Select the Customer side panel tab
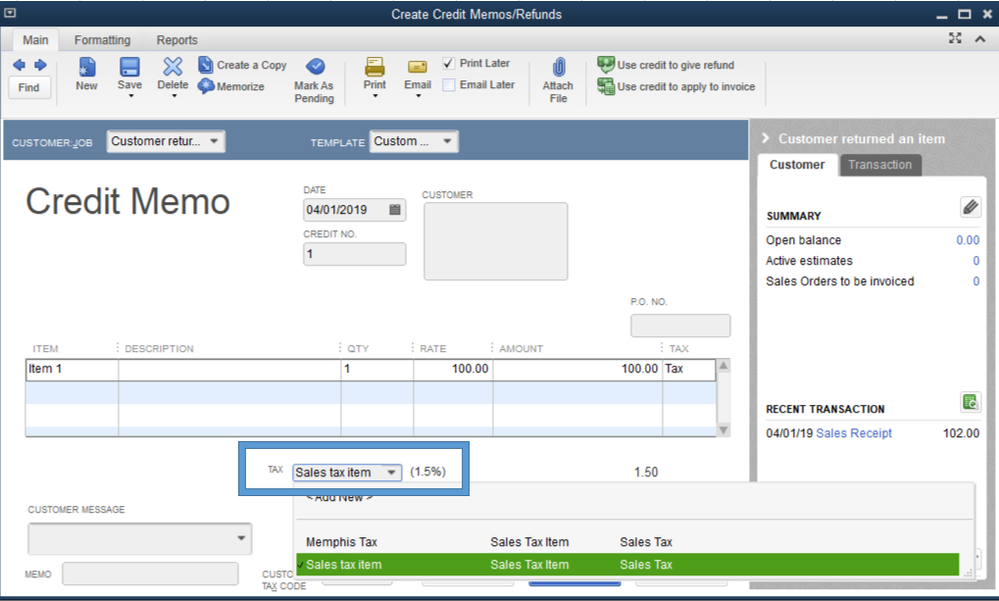 pos(797,165)
